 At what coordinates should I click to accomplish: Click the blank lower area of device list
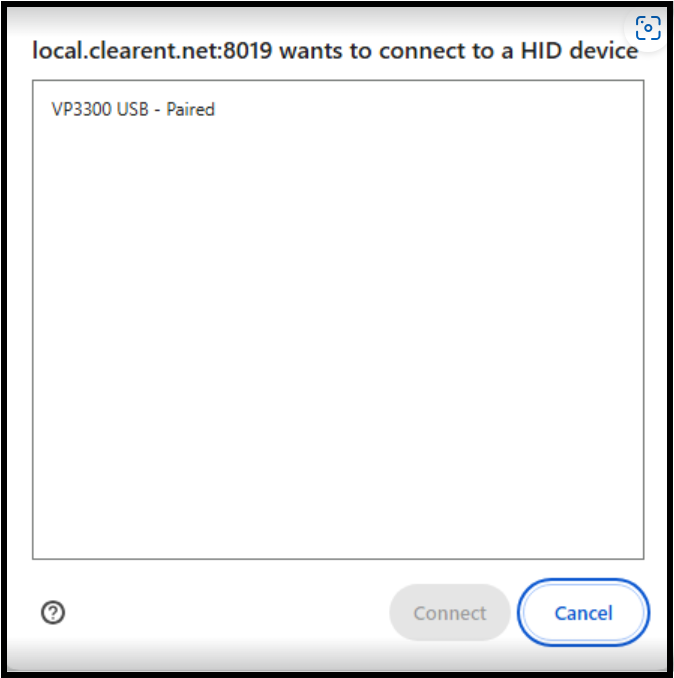pos(338,432)
